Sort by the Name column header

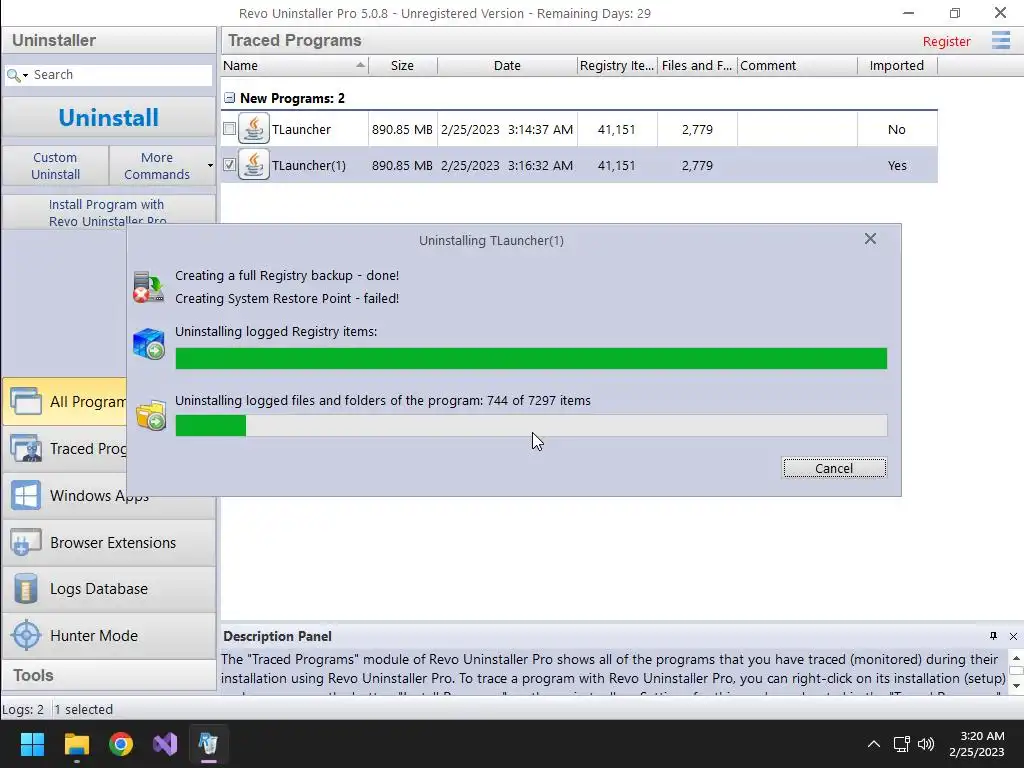[x=295, y=65]
